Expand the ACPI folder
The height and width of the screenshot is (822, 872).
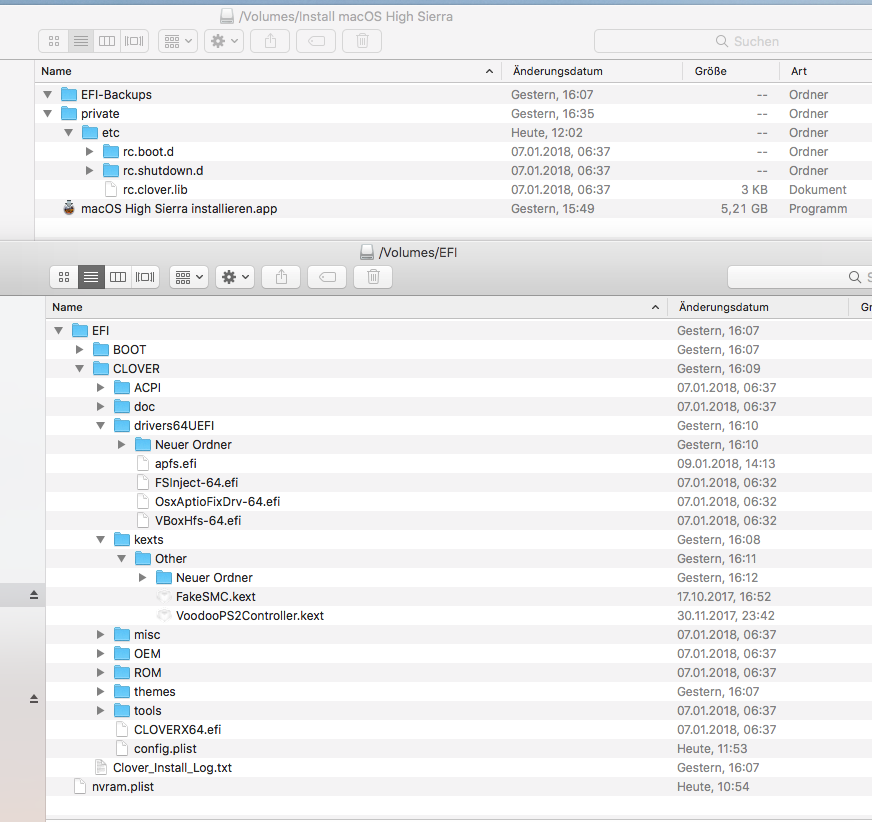[x=101, y=387]
